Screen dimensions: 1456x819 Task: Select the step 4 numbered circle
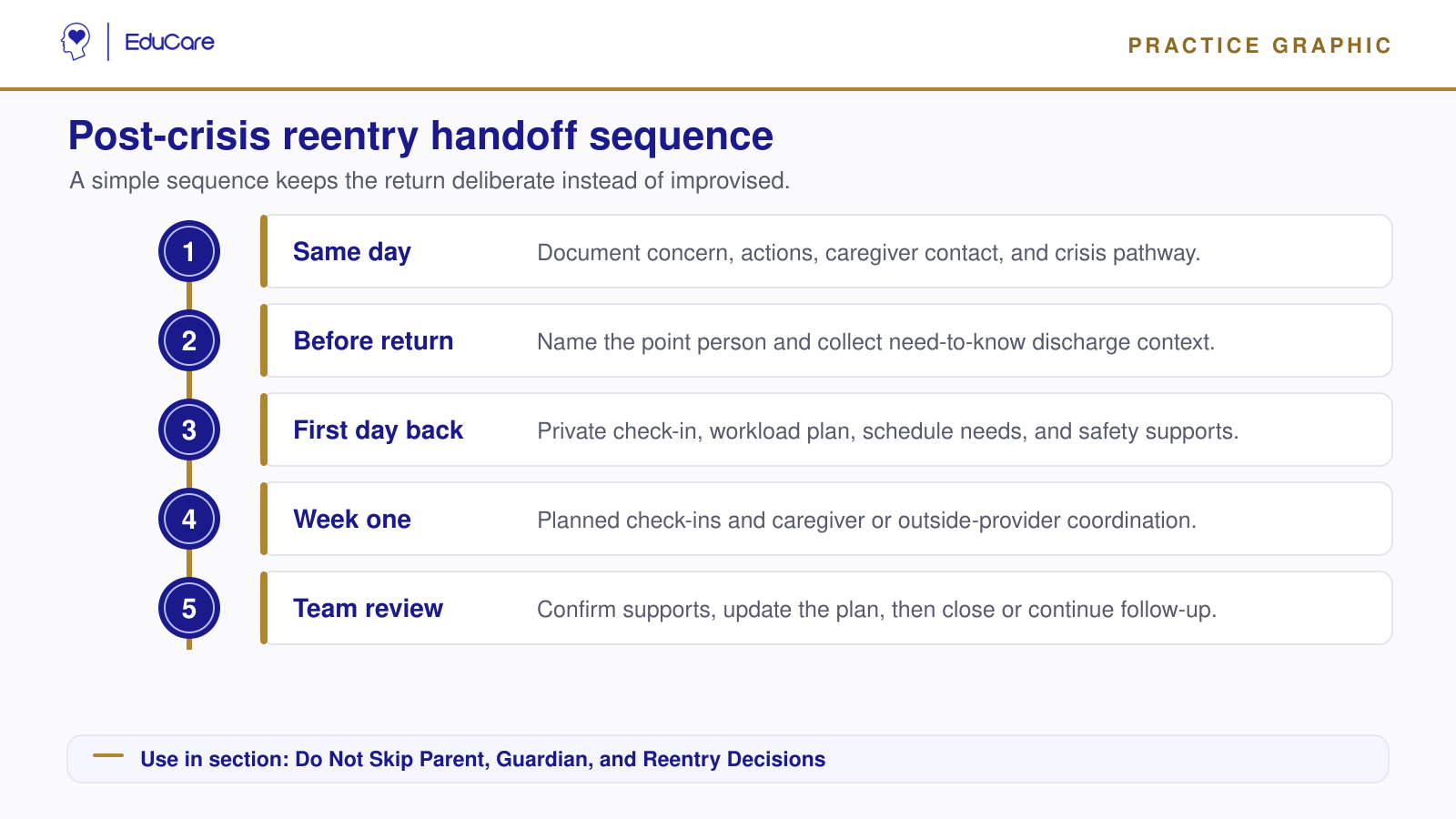189,519
